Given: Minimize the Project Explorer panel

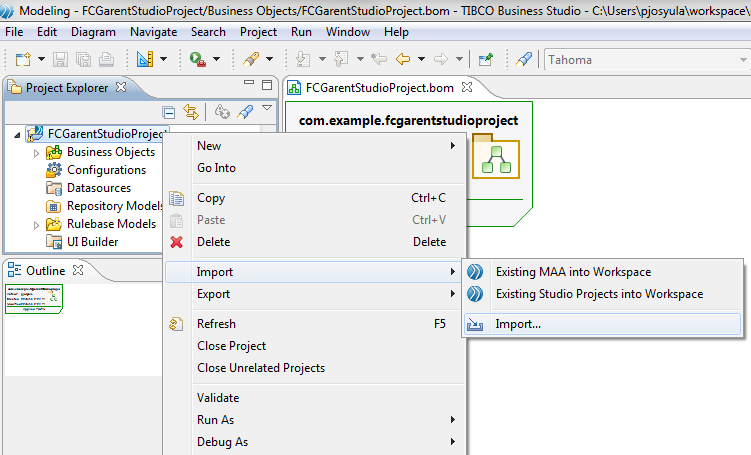Looking at the screenshot, I should [249, 83].
